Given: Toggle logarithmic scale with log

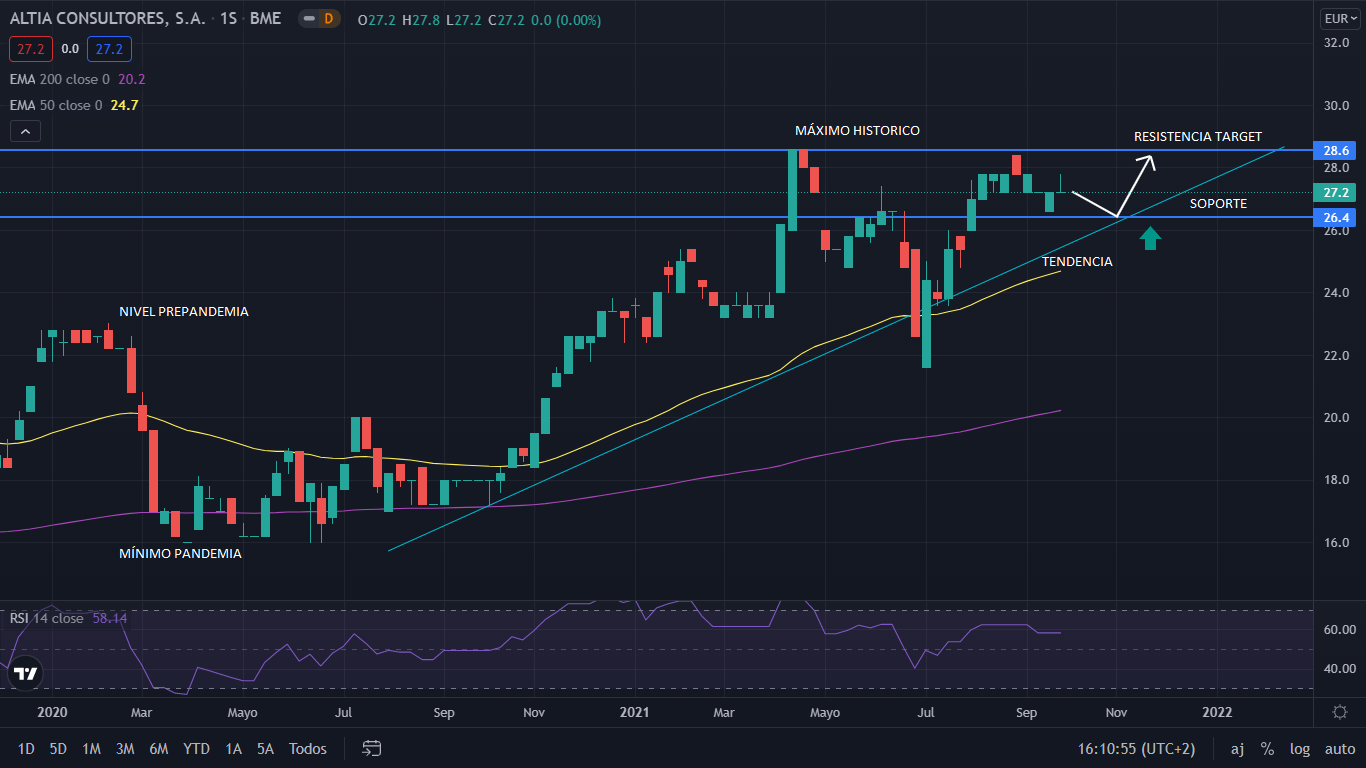Looking at the screenshot, I should 1300,748.
